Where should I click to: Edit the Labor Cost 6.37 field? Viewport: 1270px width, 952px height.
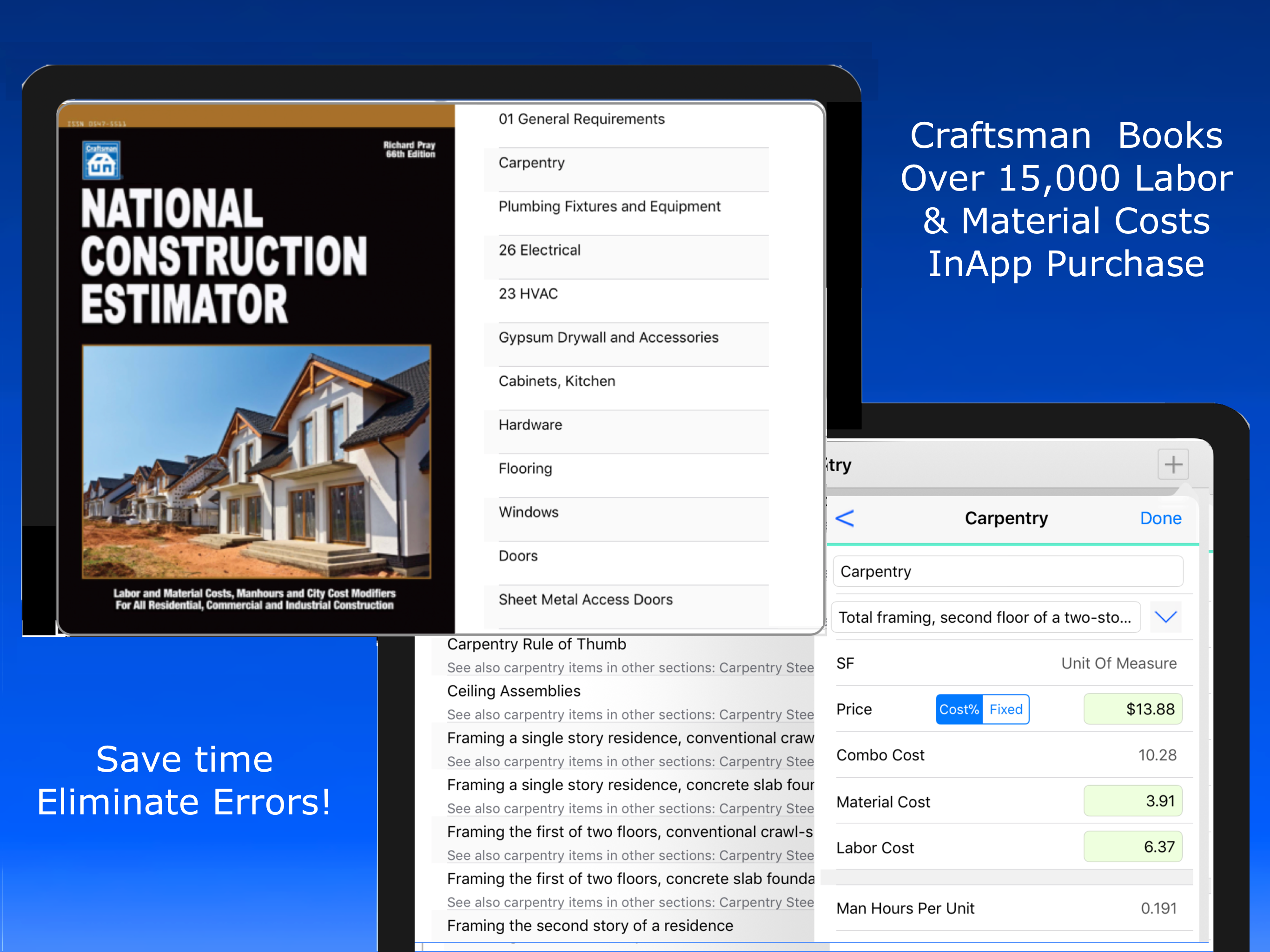[x=1133, y=847]
